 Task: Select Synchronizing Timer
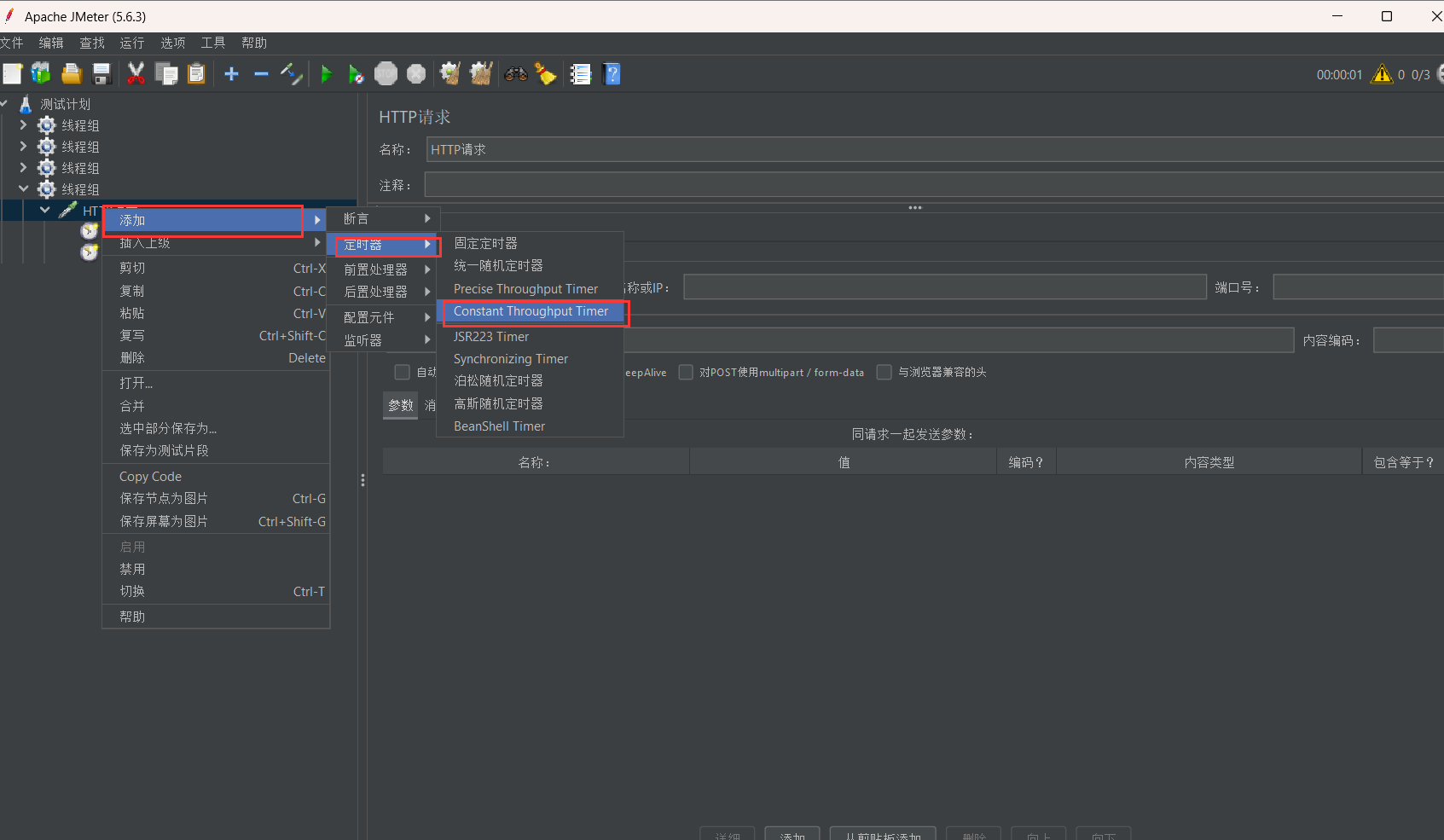(531, 359)
